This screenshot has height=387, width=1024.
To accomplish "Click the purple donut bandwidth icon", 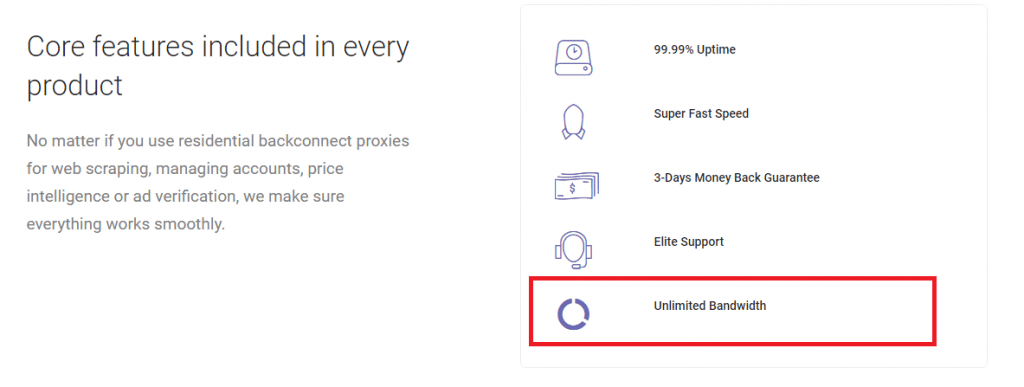I will [573, 313].
